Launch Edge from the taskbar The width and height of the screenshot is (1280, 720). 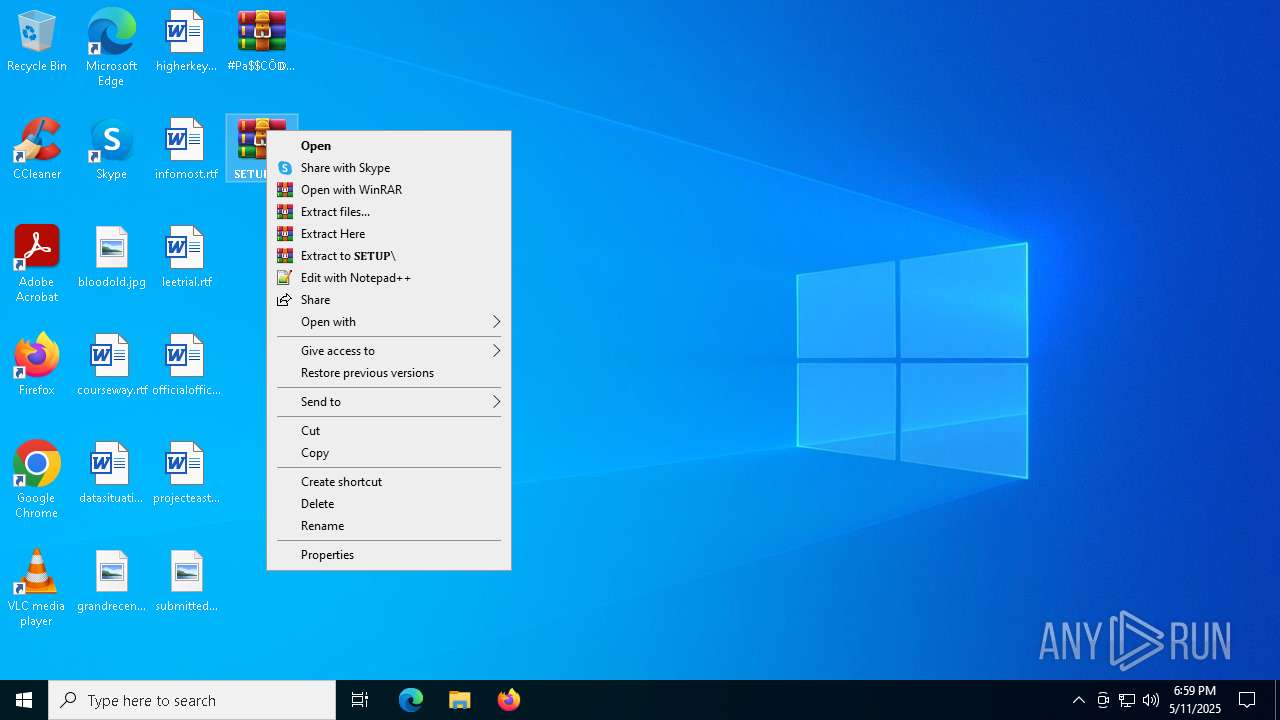[411, 700]
